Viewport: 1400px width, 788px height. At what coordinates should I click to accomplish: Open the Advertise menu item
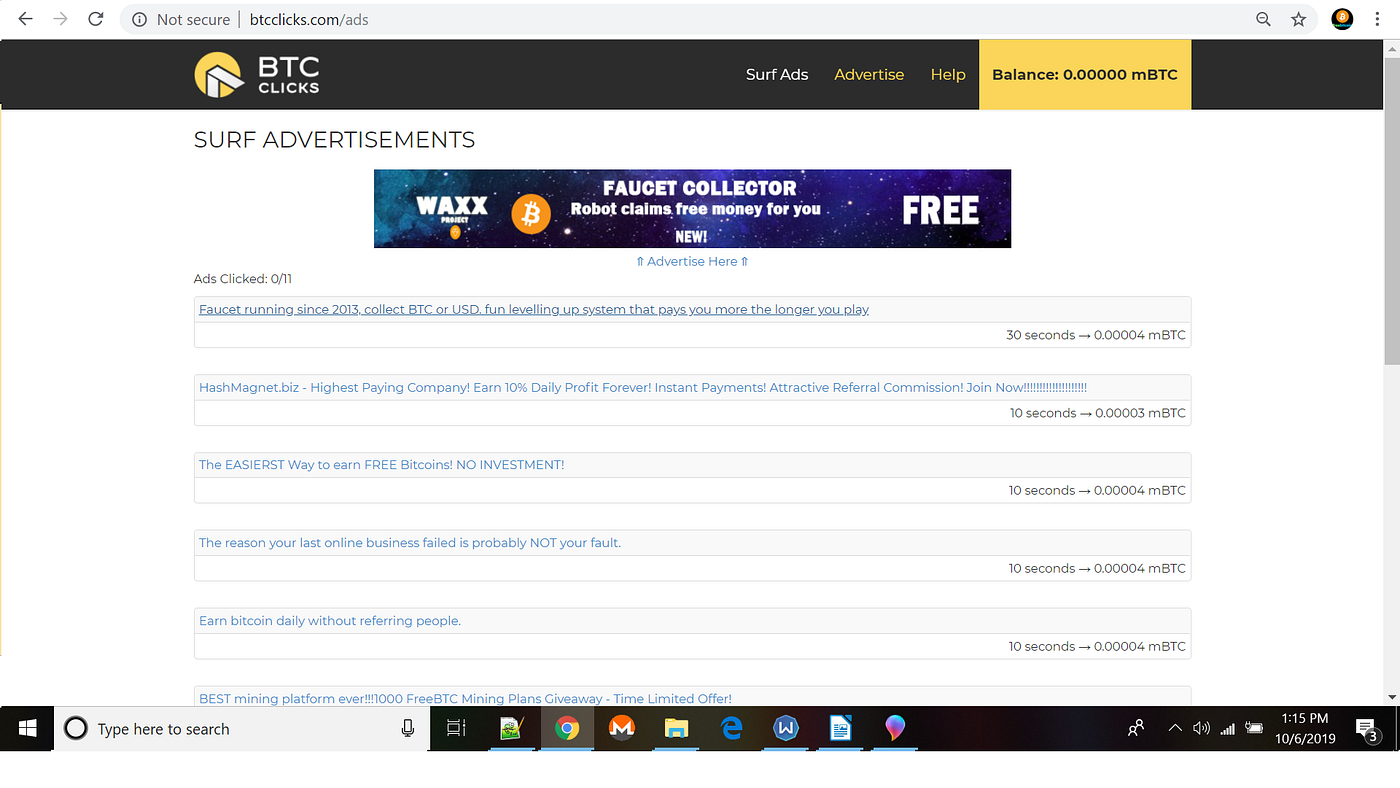click(869, 75)
